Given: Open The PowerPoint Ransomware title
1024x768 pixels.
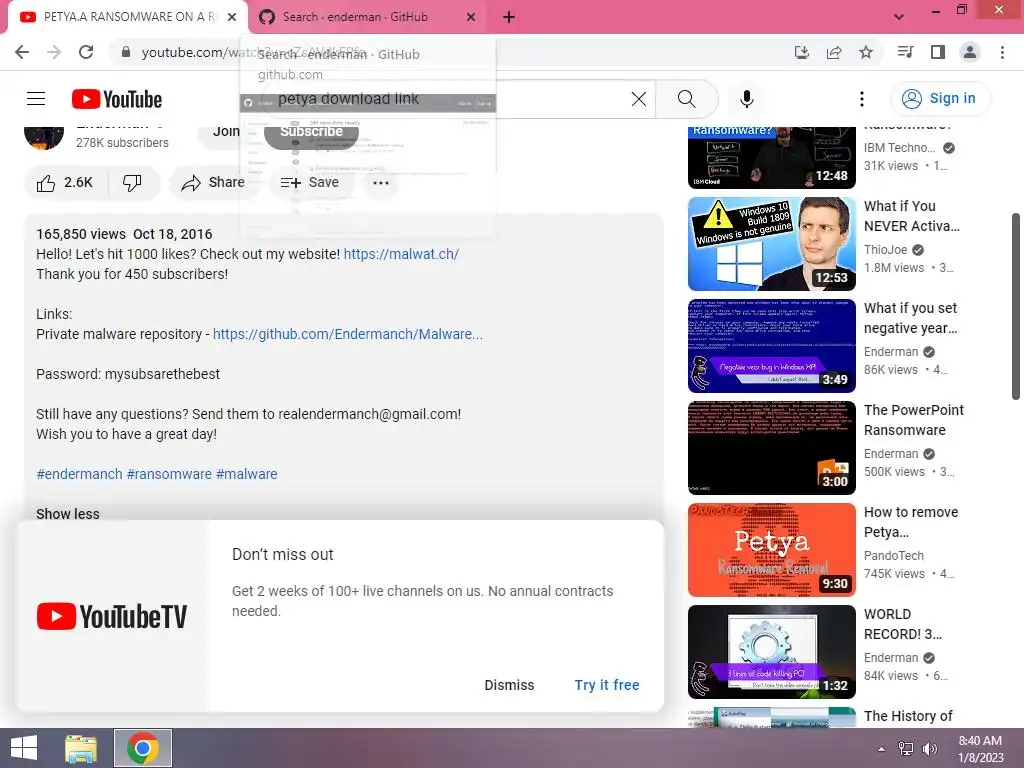Looking at the screenshot, I should [x=914, y=420].
